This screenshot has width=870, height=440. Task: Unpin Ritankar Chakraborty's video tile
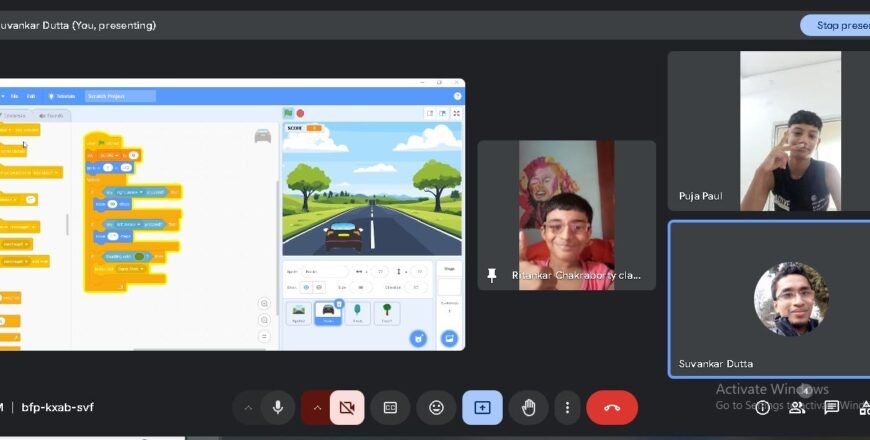[492, 275]
